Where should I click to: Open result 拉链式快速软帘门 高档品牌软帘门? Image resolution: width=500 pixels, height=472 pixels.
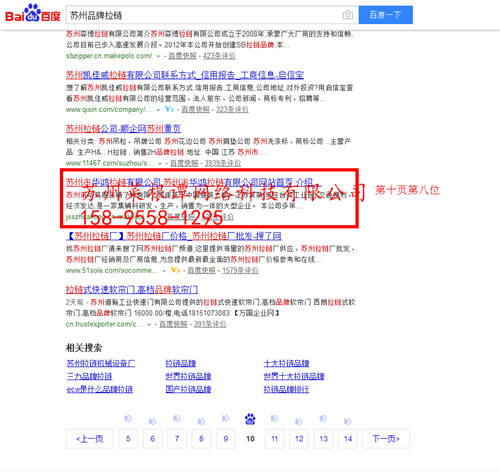[x=132, y=289]
